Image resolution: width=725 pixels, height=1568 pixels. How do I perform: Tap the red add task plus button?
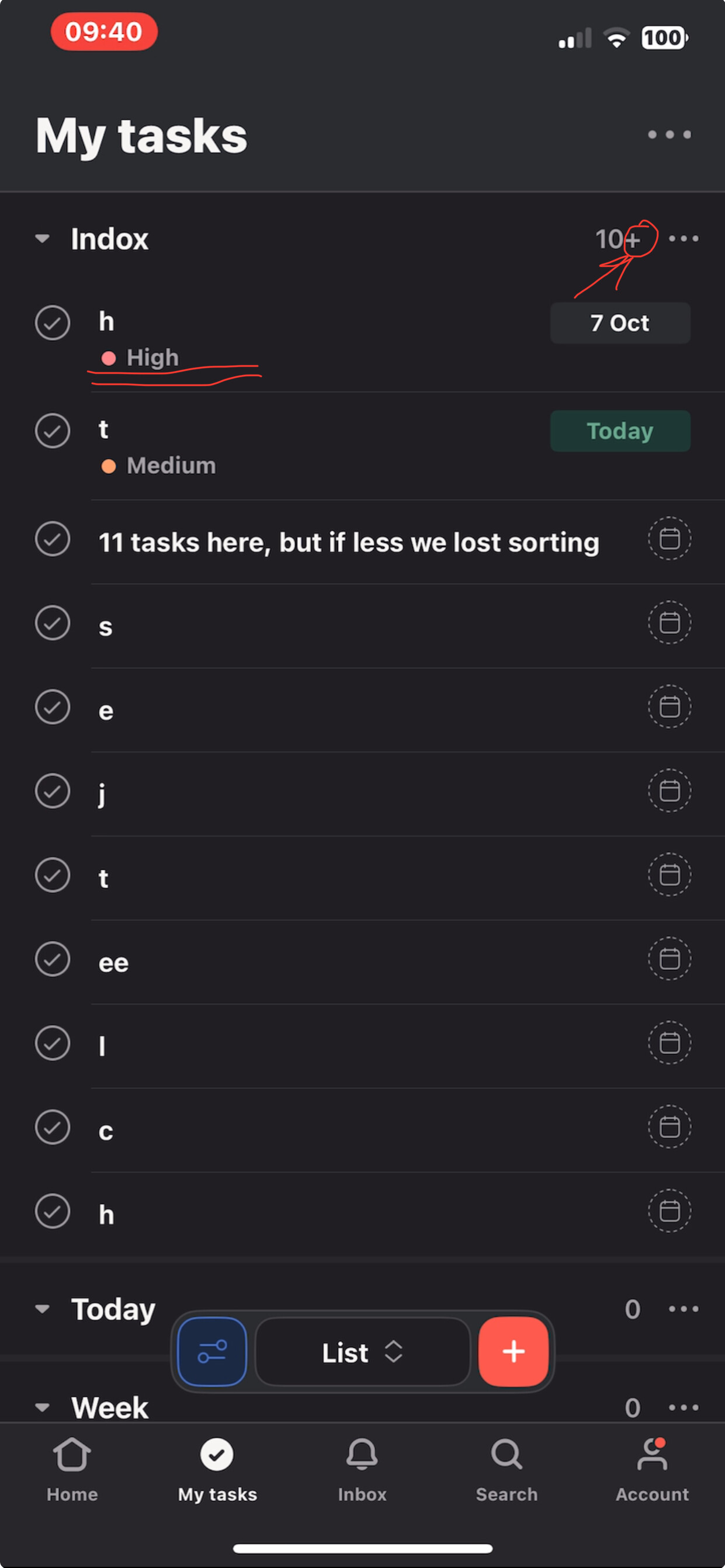click(513, 1351)
